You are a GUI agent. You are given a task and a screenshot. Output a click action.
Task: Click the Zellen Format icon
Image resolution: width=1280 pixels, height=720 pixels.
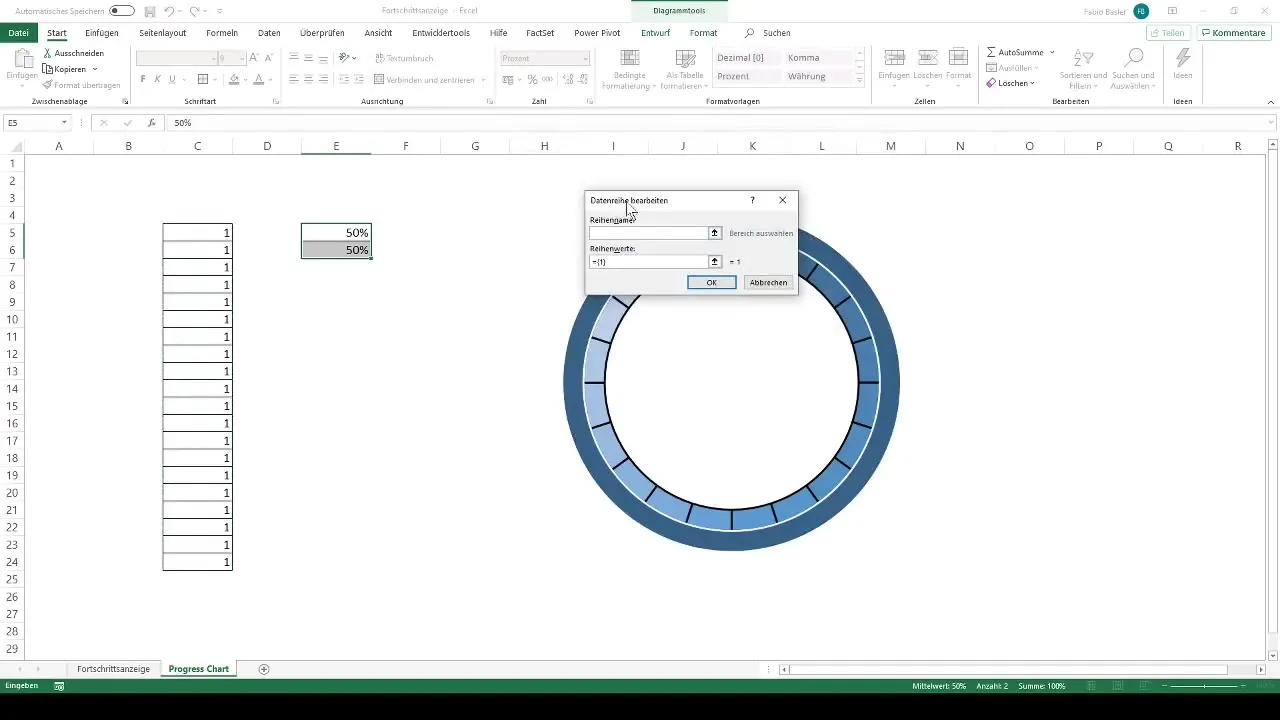958,58
